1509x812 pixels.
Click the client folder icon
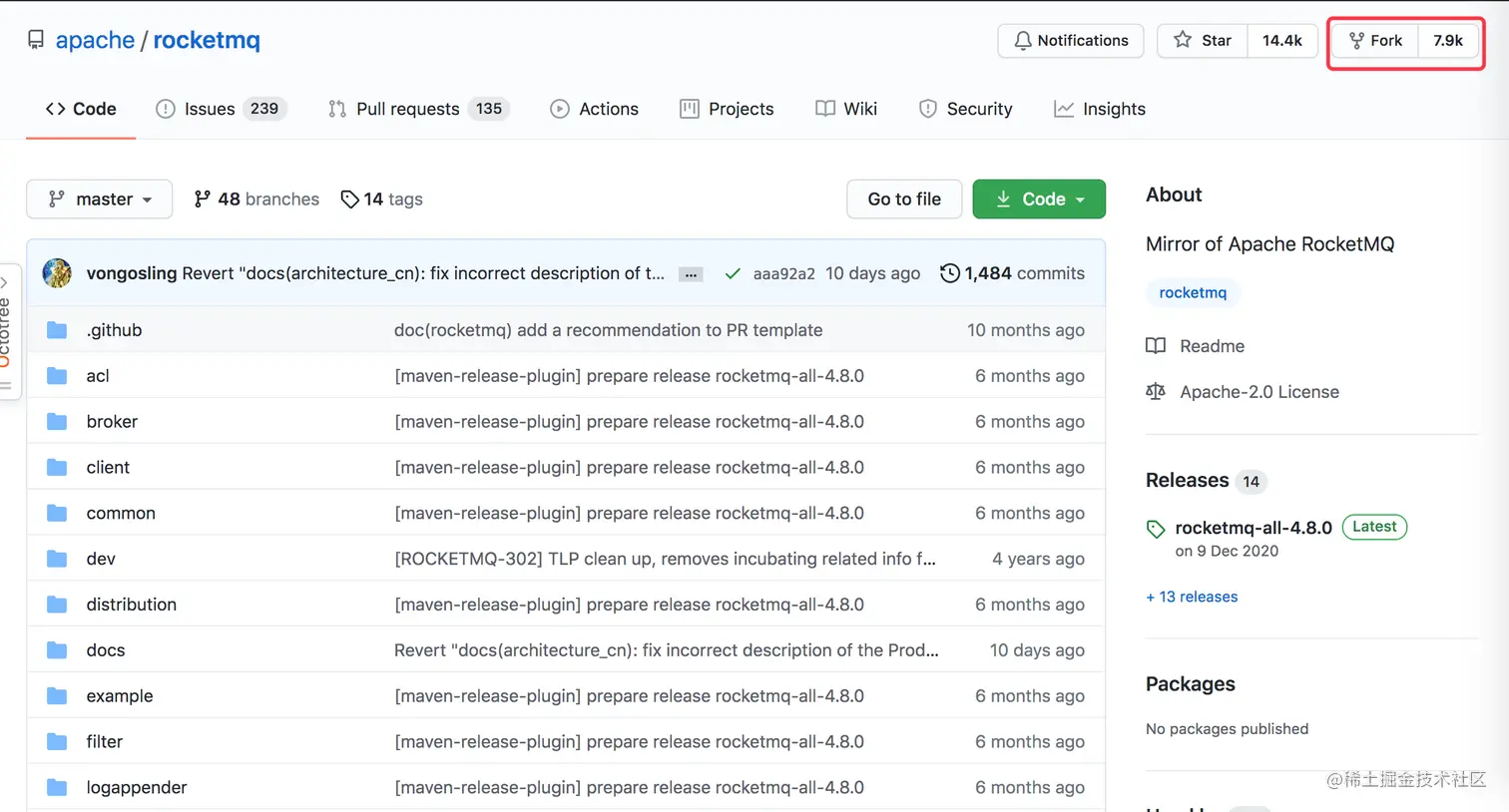(x=57, y=468)
